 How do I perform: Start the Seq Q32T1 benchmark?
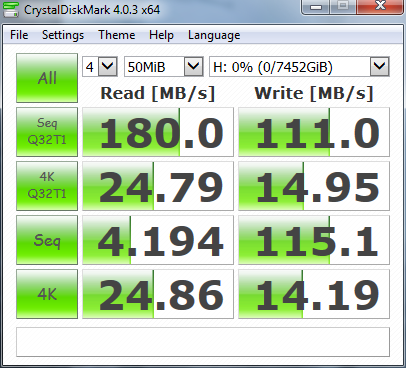point(47,132)
